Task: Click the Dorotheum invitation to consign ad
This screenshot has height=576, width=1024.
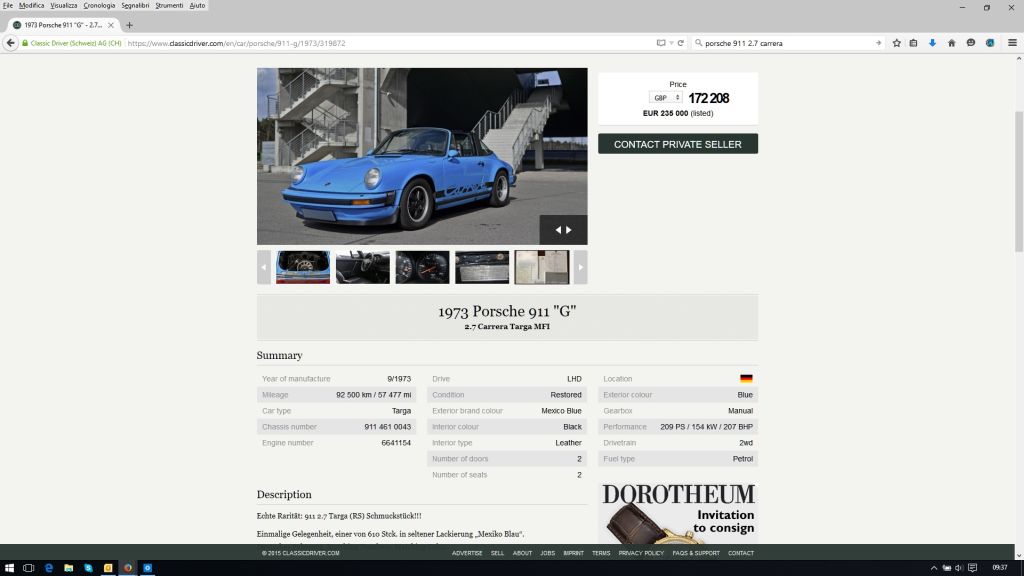Action: (678, 513)
